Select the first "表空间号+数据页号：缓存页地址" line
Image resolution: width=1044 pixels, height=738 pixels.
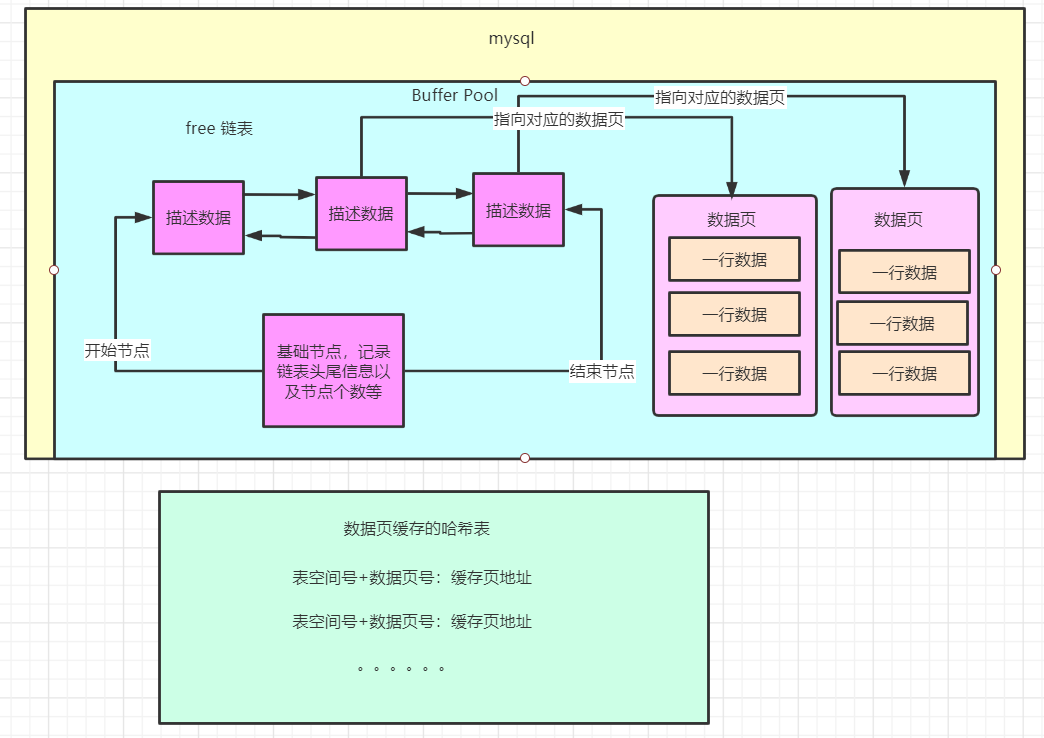(x=412, y=577)
